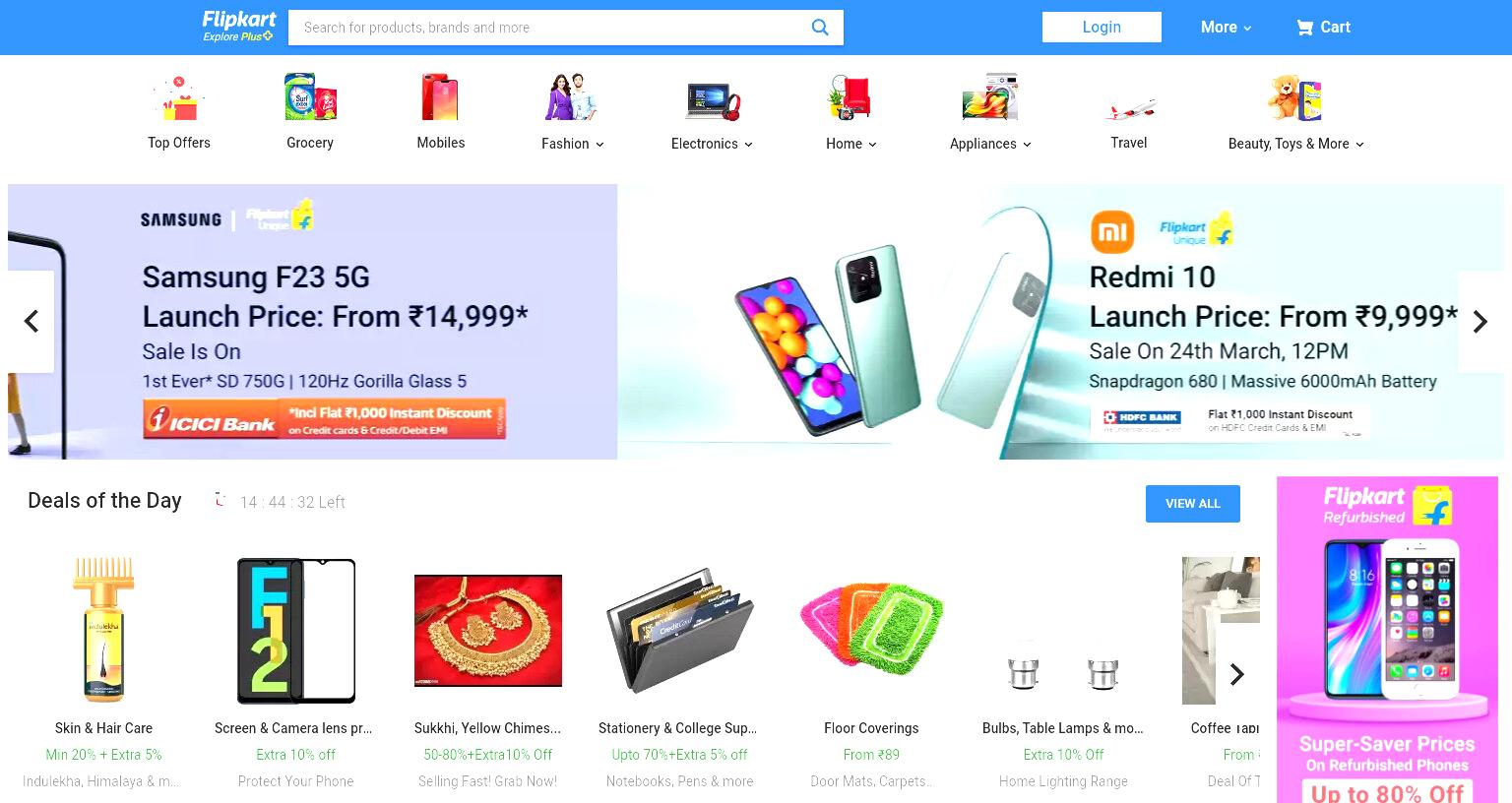This screenshot has height=803, width=1512.
Task: Expand the Electronics category menu
Action: pos(712,144)
